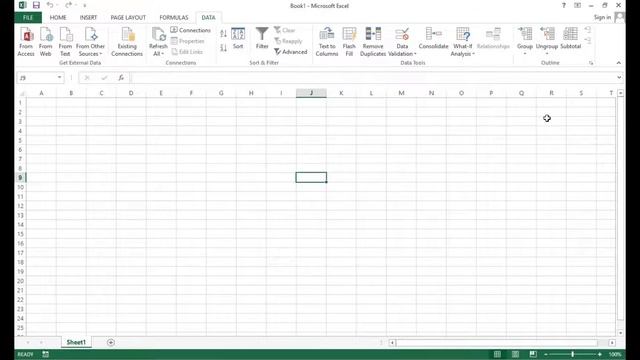Open Consolidate tool

point(433,39)
